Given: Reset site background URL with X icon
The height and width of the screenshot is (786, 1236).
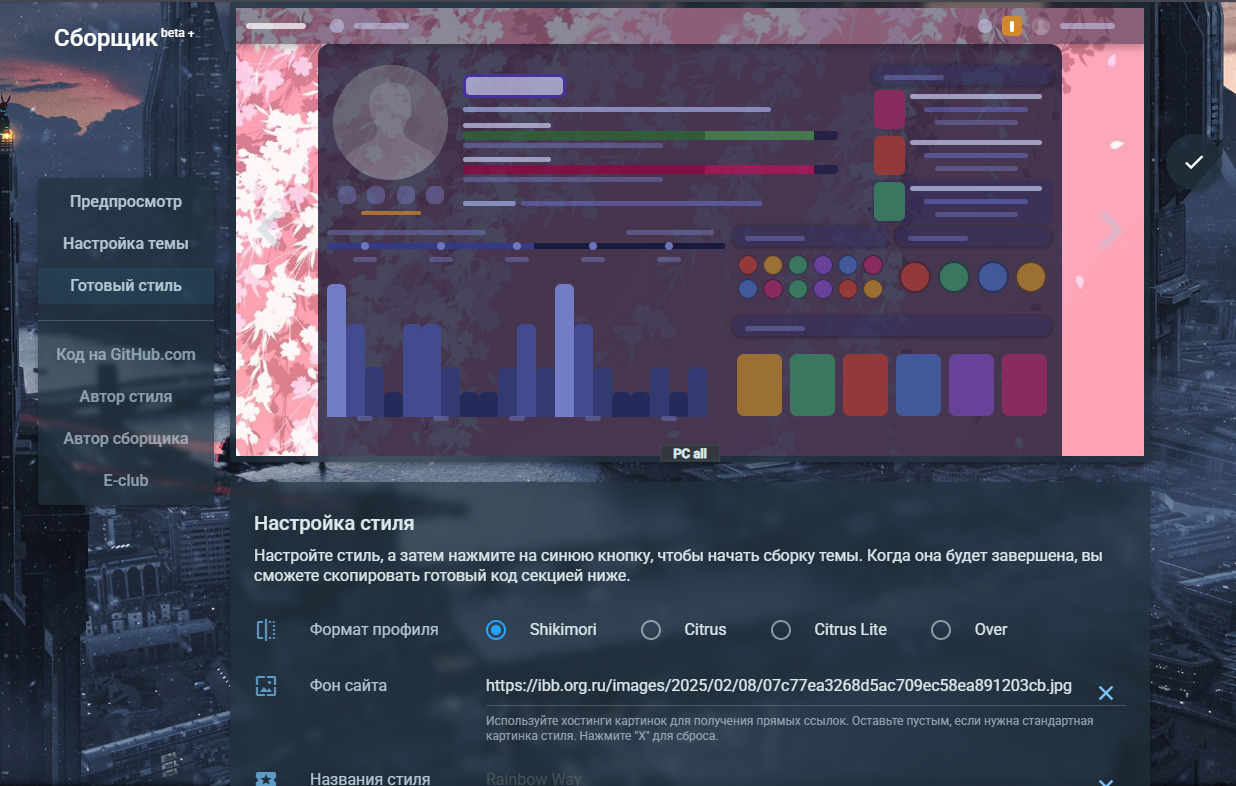Looking at the screenshot, I should [1105, 693].
